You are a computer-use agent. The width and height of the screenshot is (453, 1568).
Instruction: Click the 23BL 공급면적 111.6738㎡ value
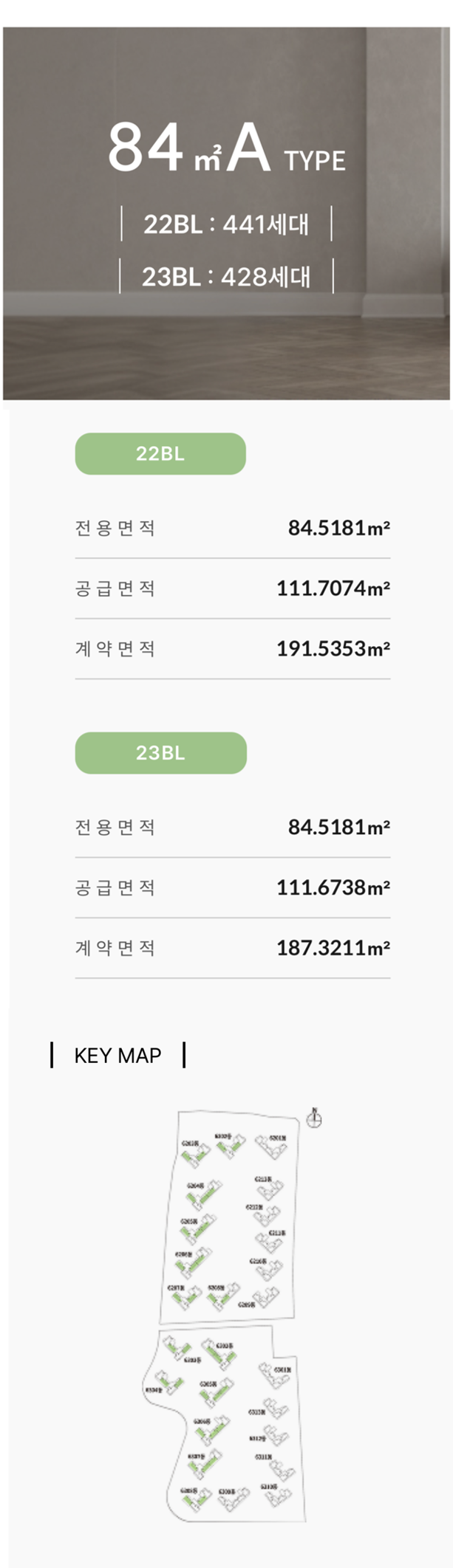pyautogui.click(x=333, y=887)
